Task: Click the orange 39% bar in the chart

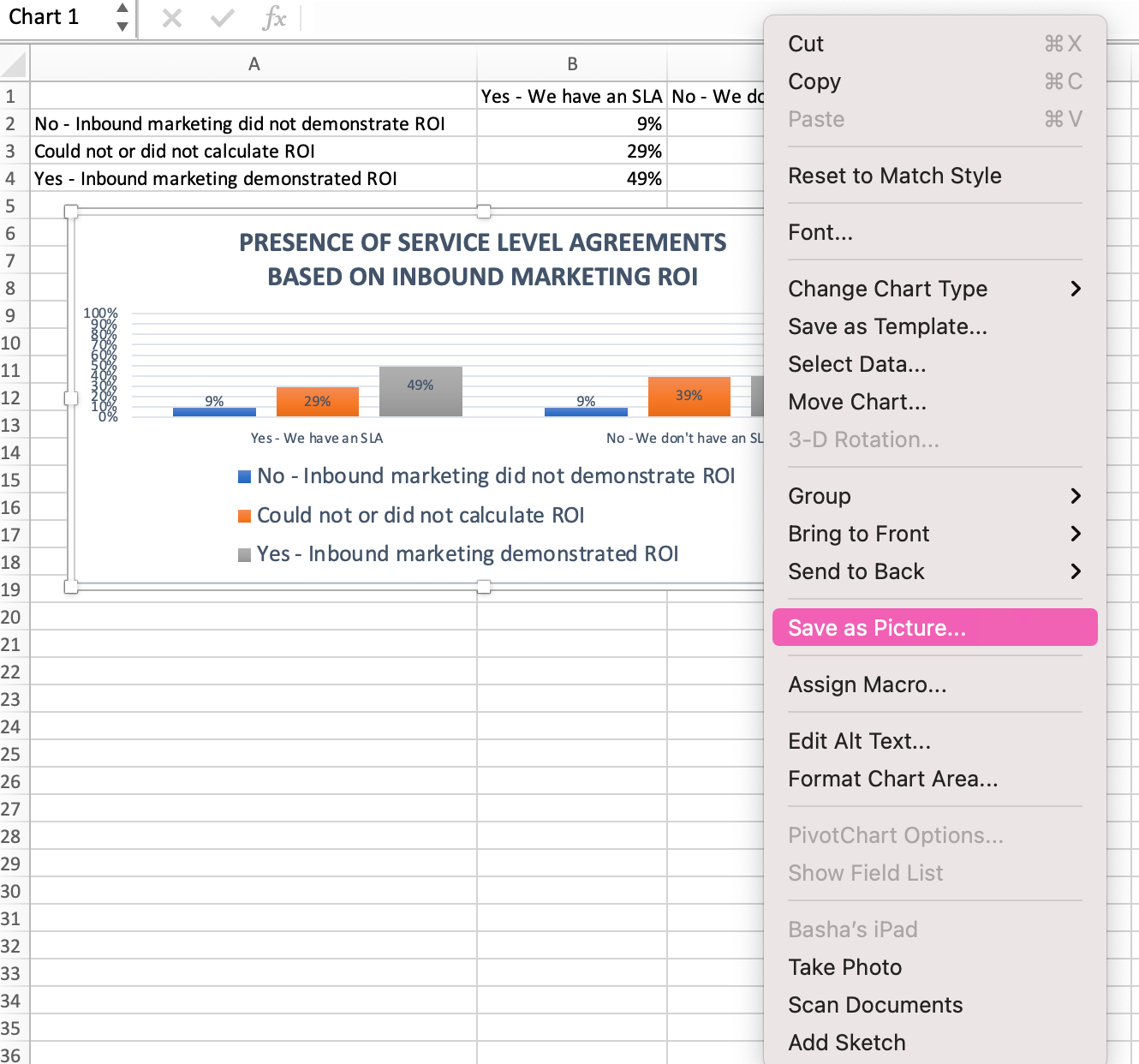Action: pos(689,397)
